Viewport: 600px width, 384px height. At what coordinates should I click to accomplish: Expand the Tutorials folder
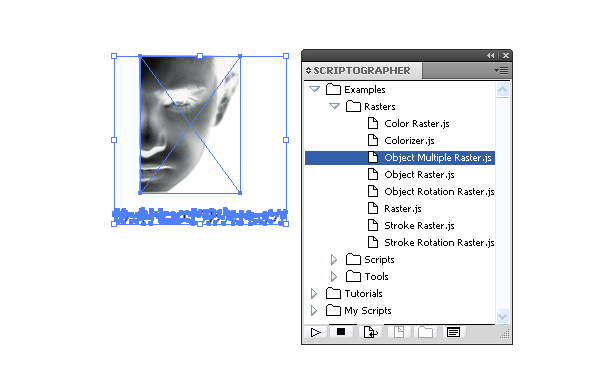(314, 293)
